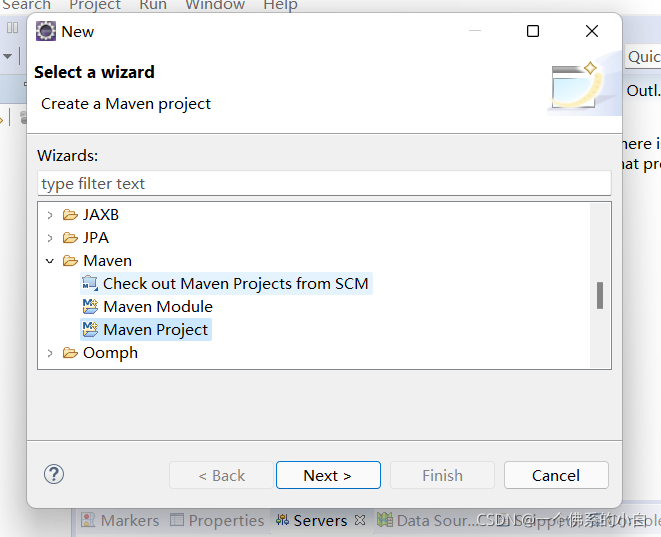Click the Maven Module wizard icon
The image size is (661, 537).
90,306
